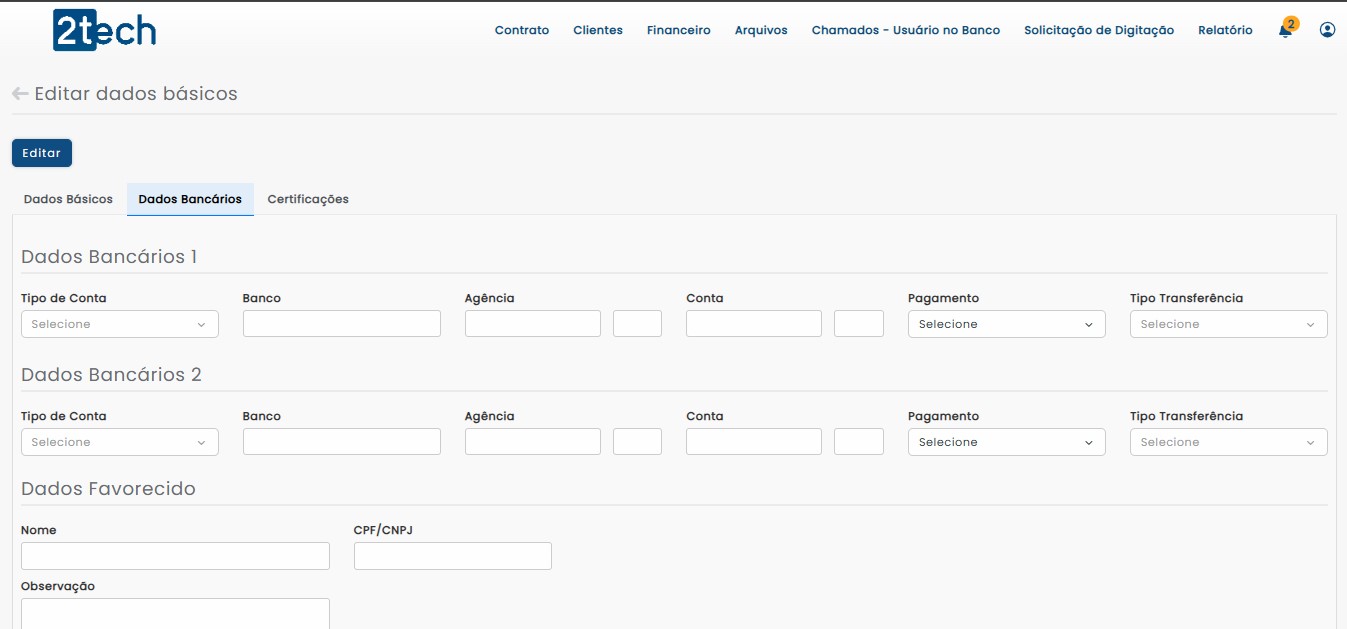
Task: Open the Contrato menu
Action: [x=522, y=30]
